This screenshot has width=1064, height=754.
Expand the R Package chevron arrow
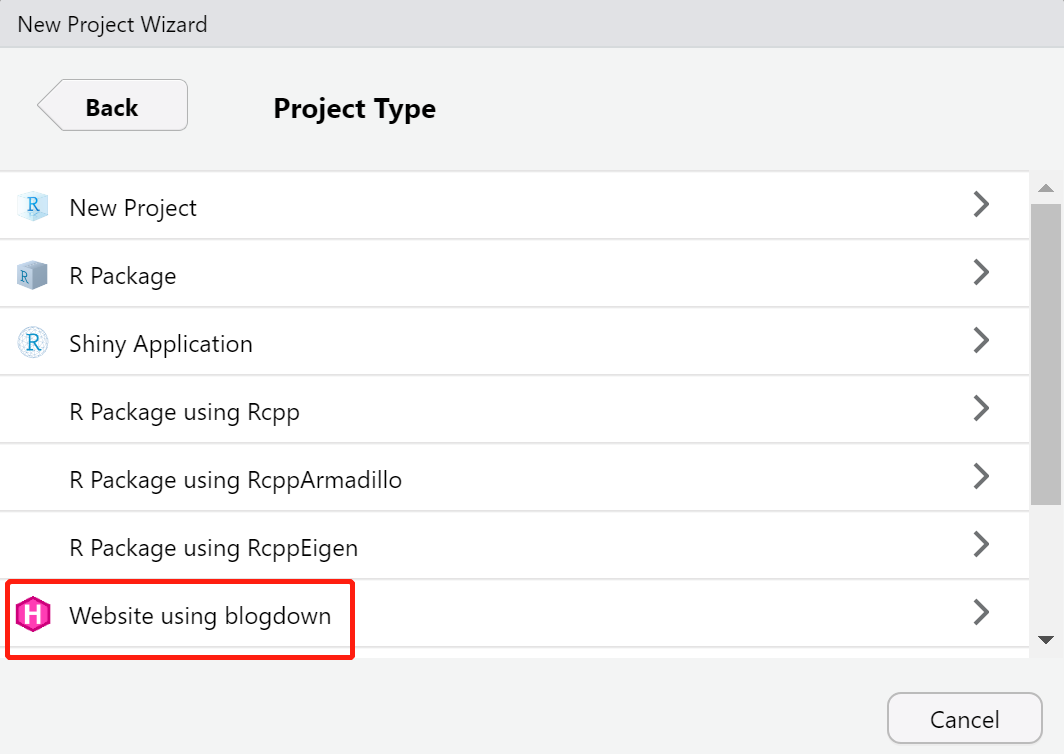click(981, 272)
